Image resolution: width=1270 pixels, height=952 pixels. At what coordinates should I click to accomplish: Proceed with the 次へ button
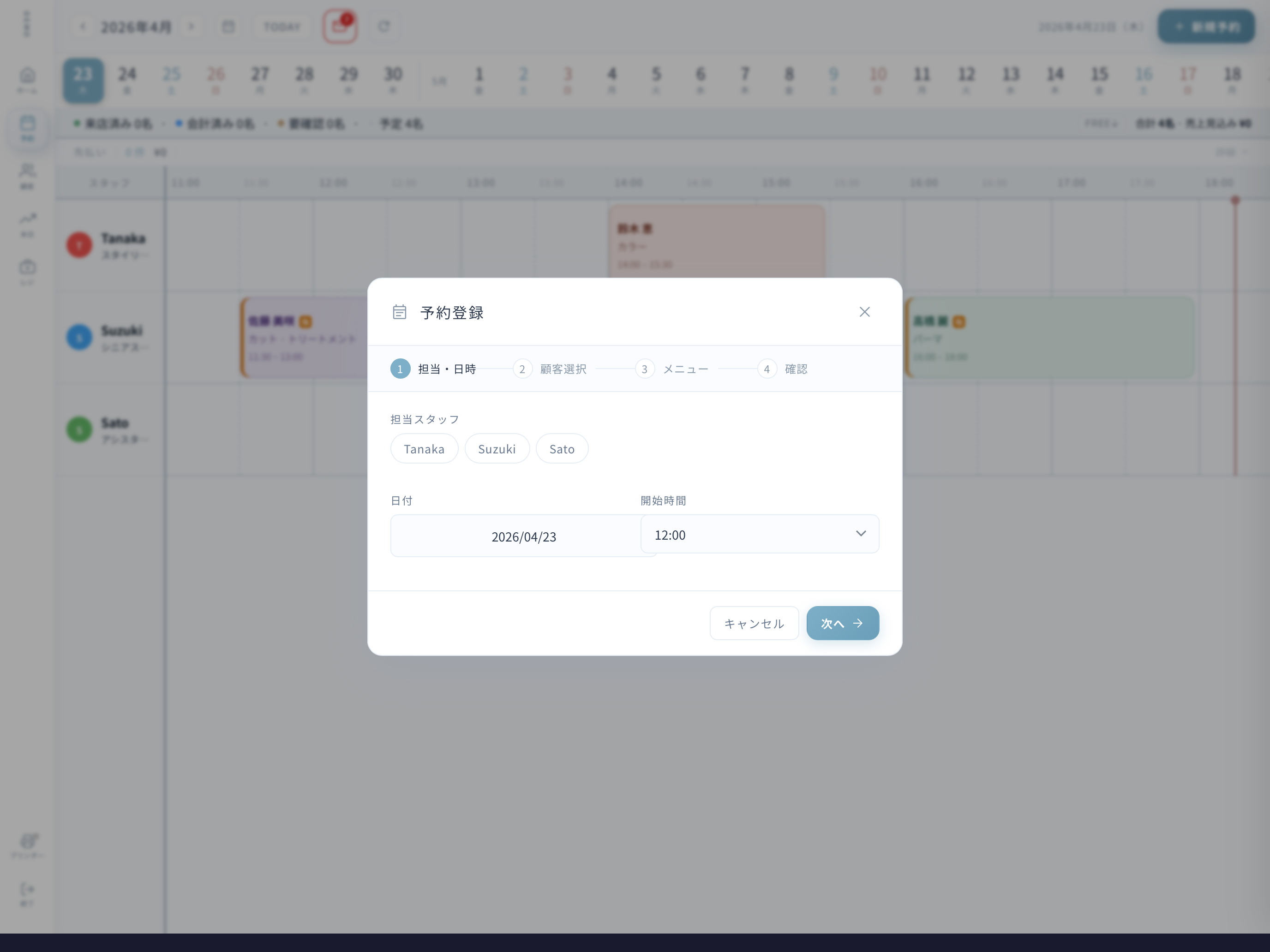coord(843,623)
